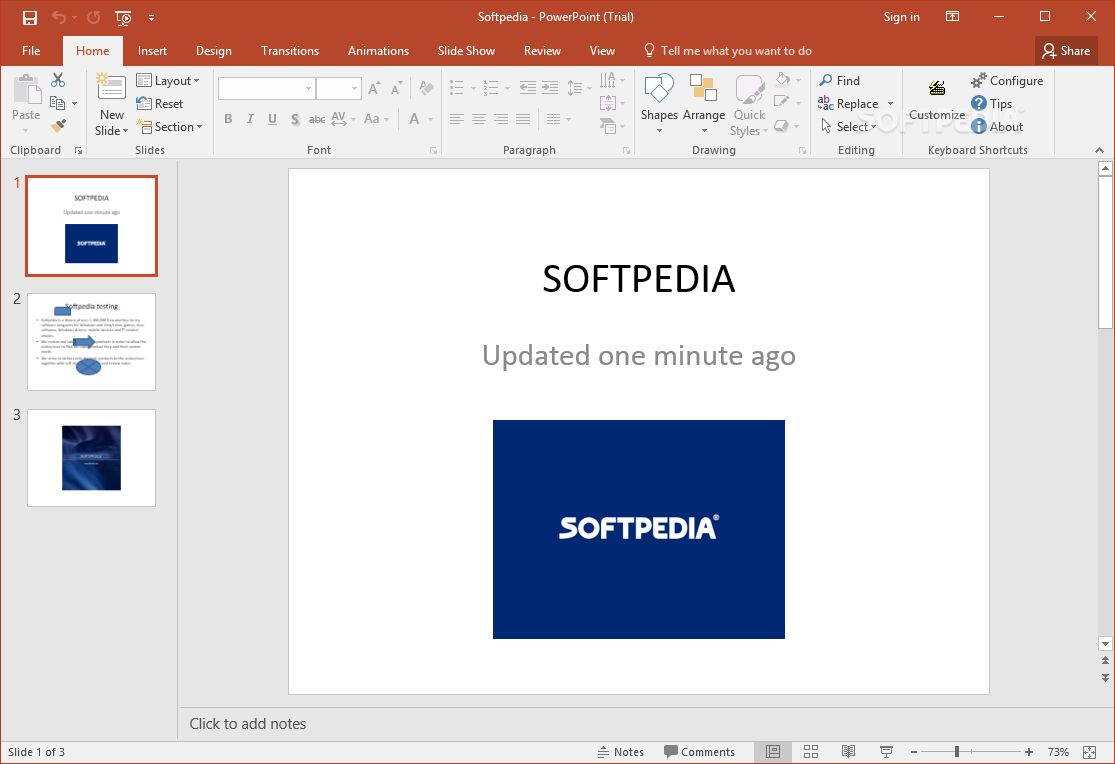
Task: Go to the Animations tab
Action: coord(378,51)
